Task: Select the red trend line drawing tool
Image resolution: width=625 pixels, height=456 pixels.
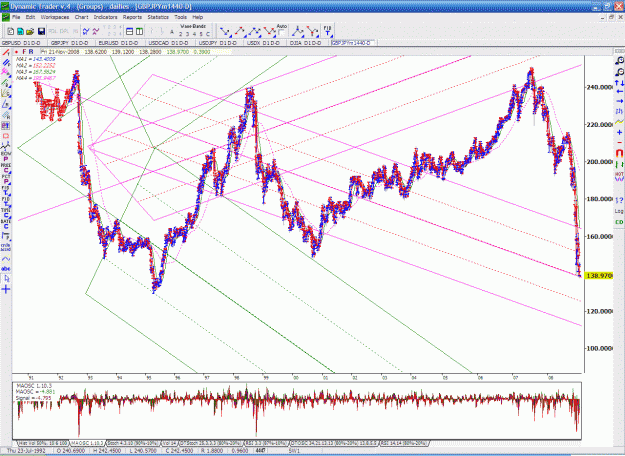Action: tap(6, 52)
